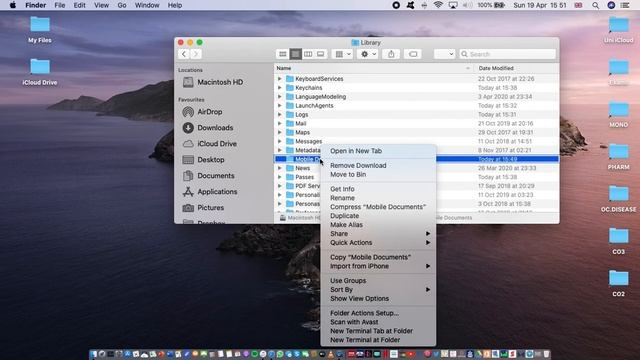
Task: Open the Quick Actions submenu
Action: point(378,242)
